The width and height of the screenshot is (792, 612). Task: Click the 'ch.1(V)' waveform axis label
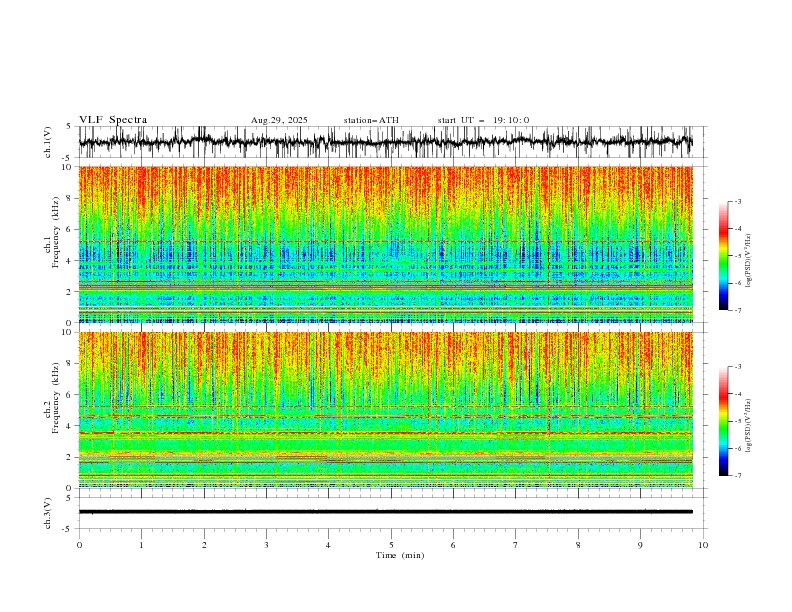pos(48,142)
